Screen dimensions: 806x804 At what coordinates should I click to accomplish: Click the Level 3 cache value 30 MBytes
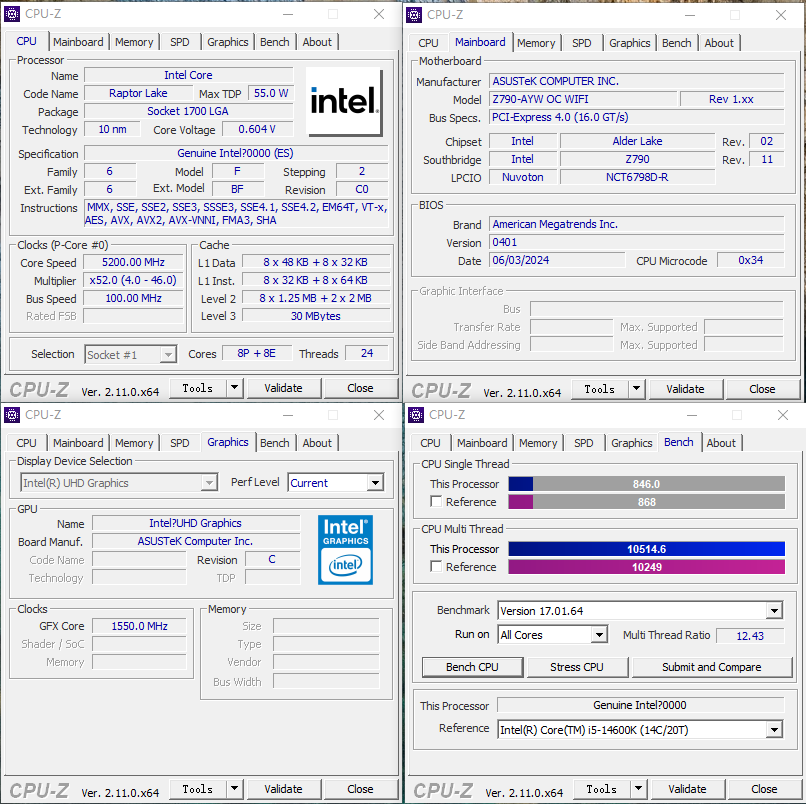(316, 316)
